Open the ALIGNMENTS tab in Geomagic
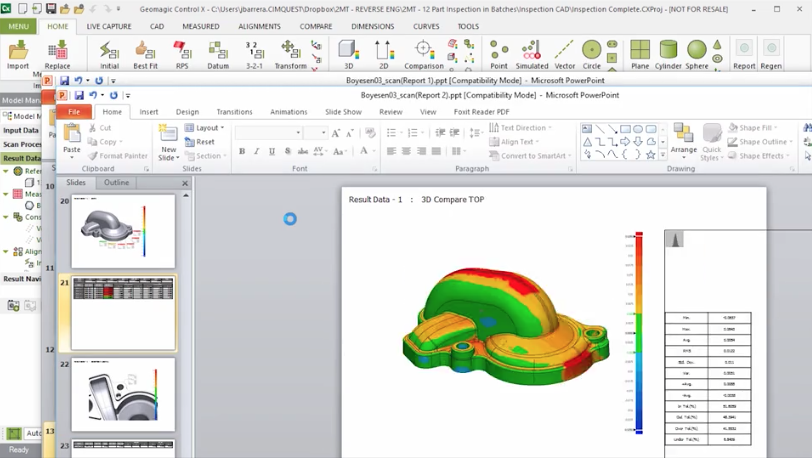812x460 pixels. 259,26
